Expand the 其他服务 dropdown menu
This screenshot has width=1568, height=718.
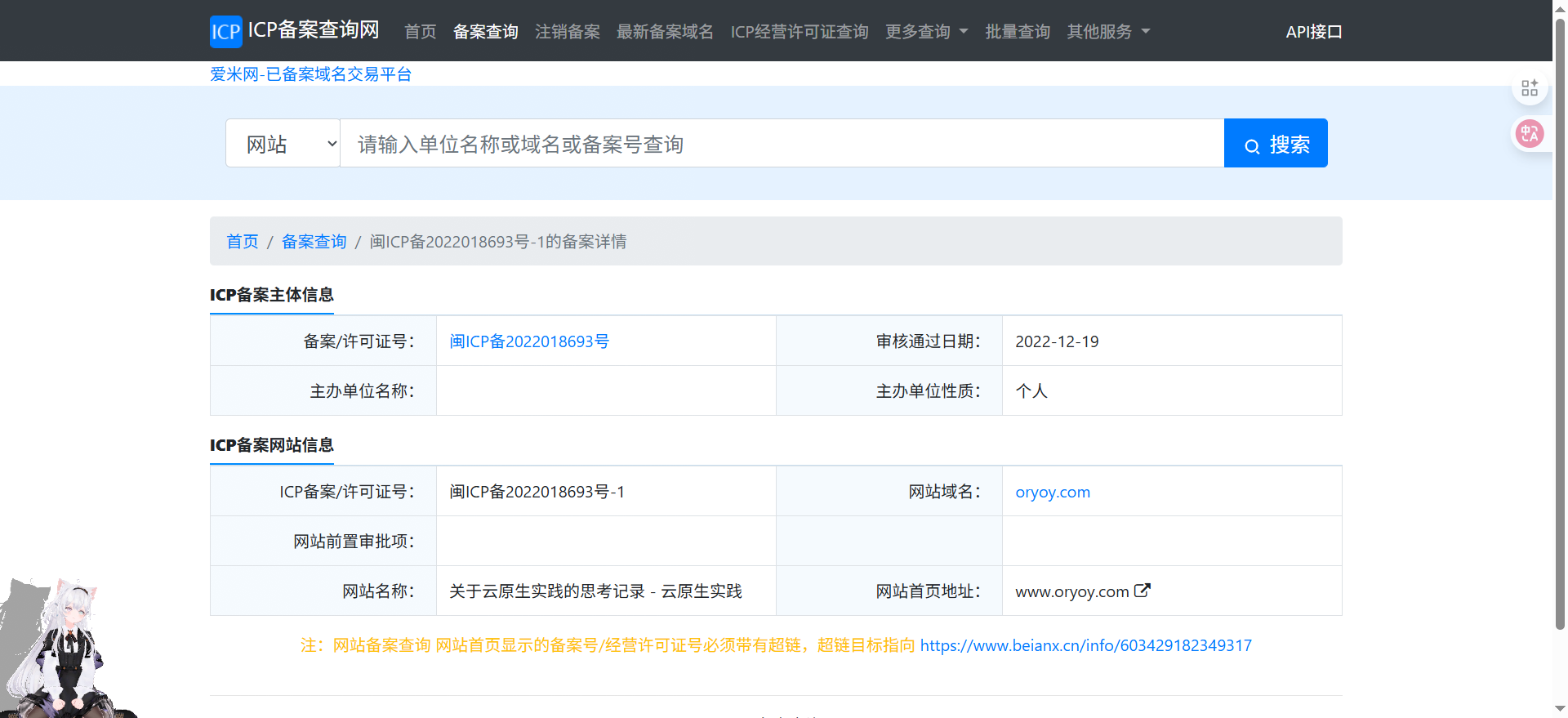click(1108, 32)
